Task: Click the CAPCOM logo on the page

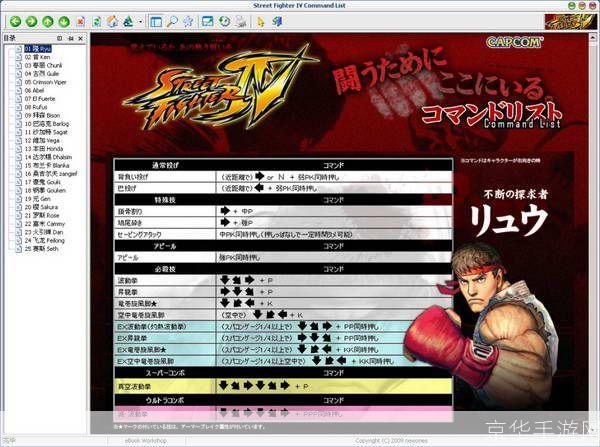Action: [514, 42]
